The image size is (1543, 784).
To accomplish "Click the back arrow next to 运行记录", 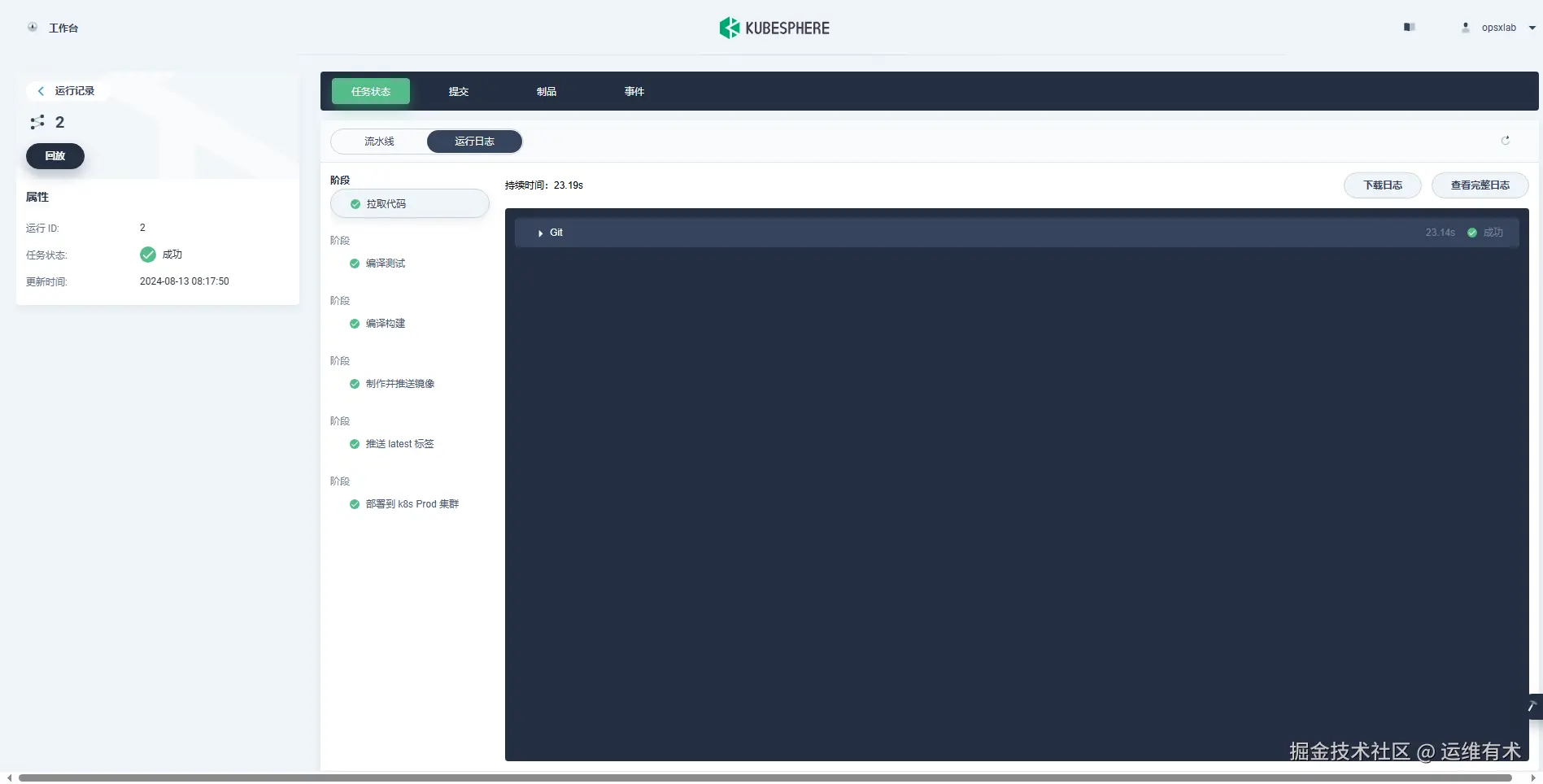I will [40, 91].
